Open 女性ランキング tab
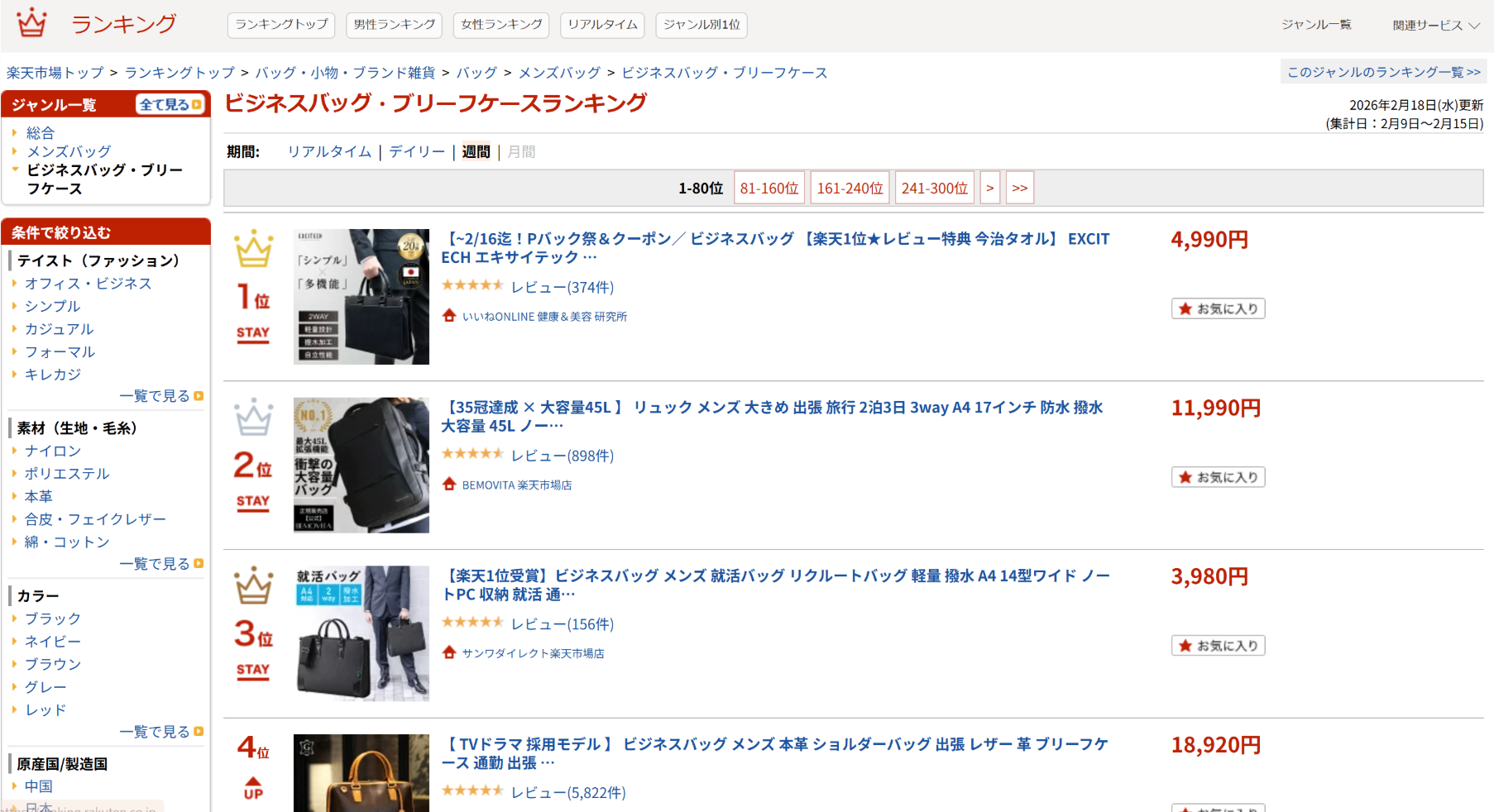The width and height of the screenshot is (1494, 812). click(x=502, y=25)
